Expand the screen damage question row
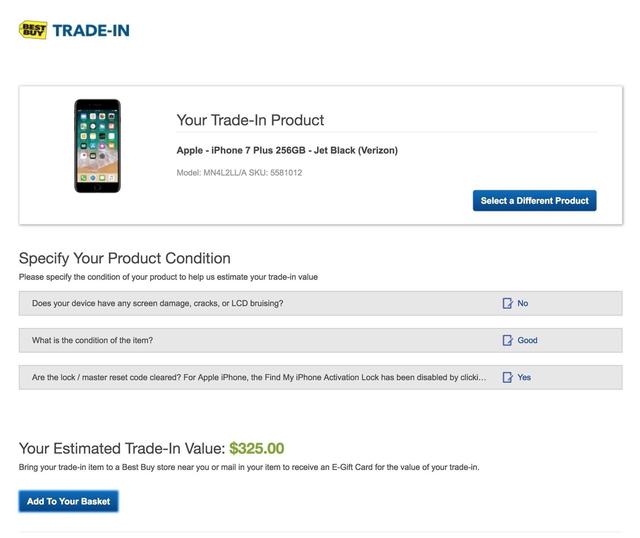This screenshot has height=538, width=640. [x=158, y=303]
